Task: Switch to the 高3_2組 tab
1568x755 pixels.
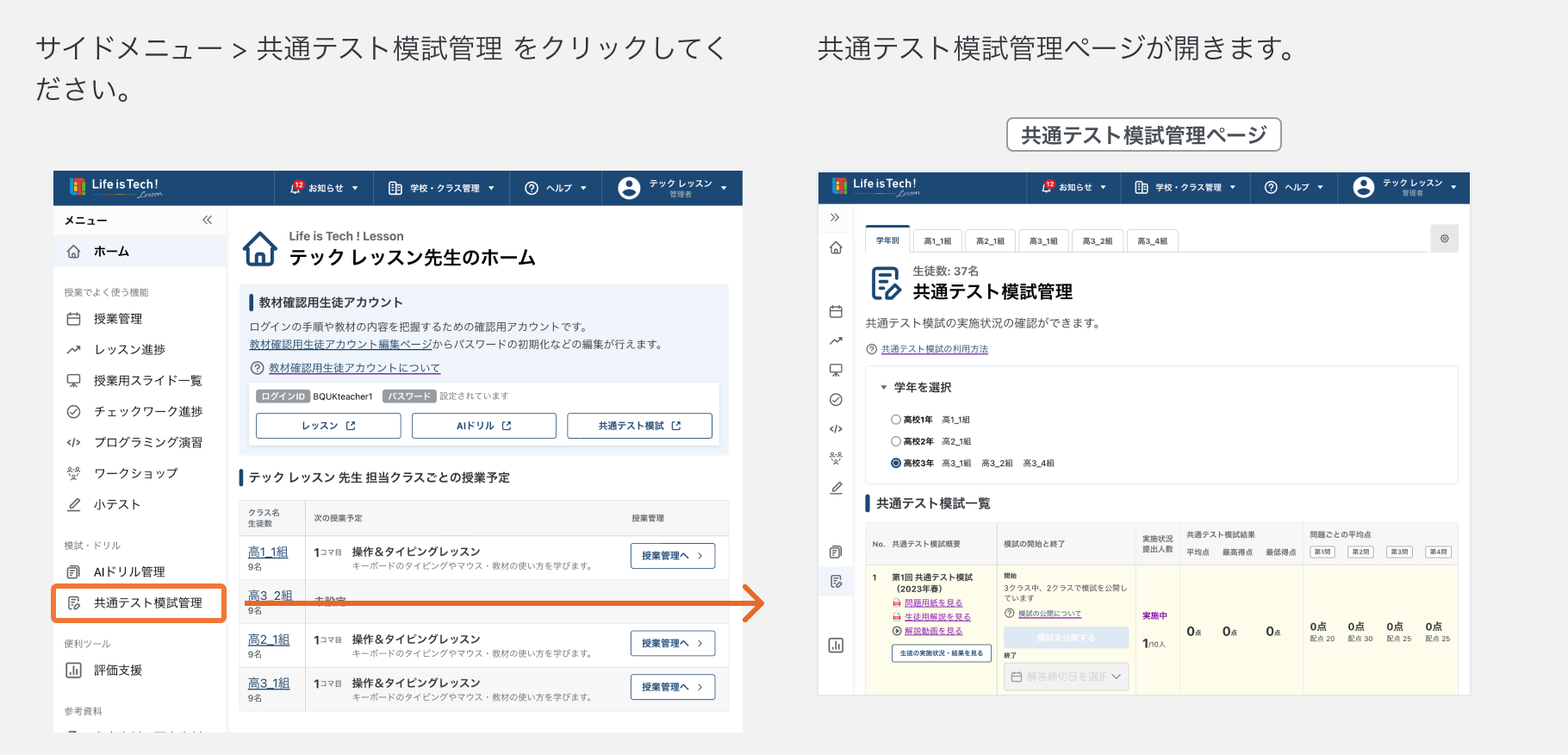Action: pos(1097,241)
